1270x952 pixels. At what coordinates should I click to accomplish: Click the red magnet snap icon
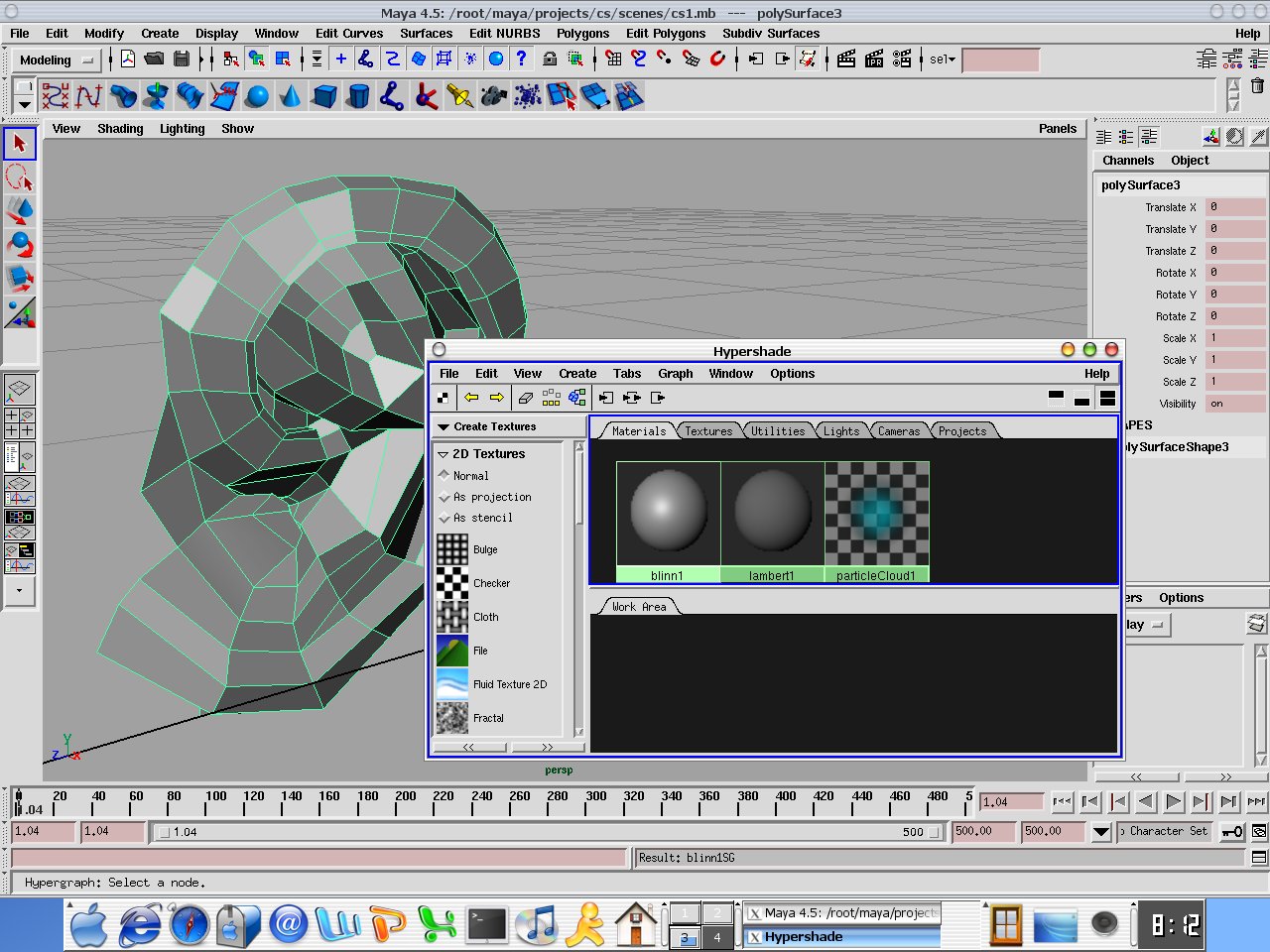717,59
